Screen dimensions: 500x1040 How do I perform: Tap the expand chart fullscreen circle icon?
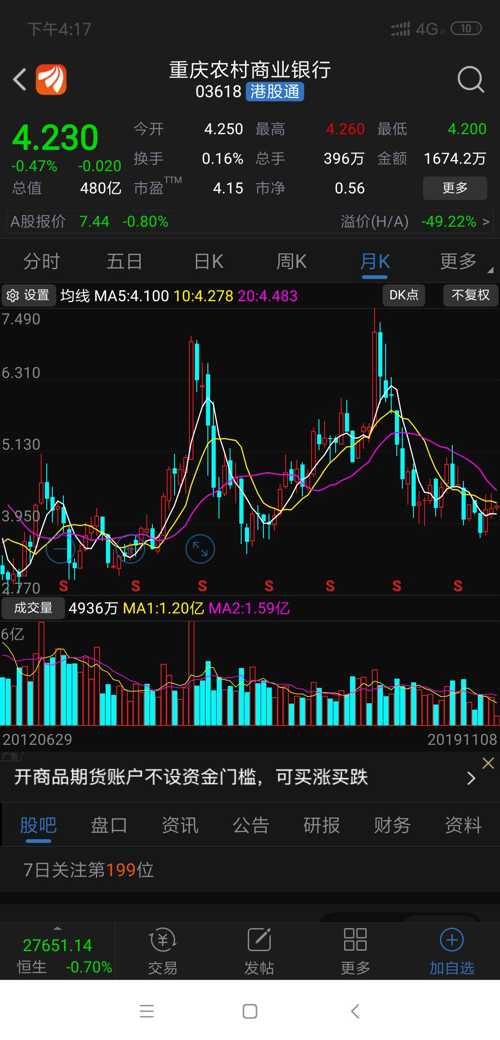200,549
